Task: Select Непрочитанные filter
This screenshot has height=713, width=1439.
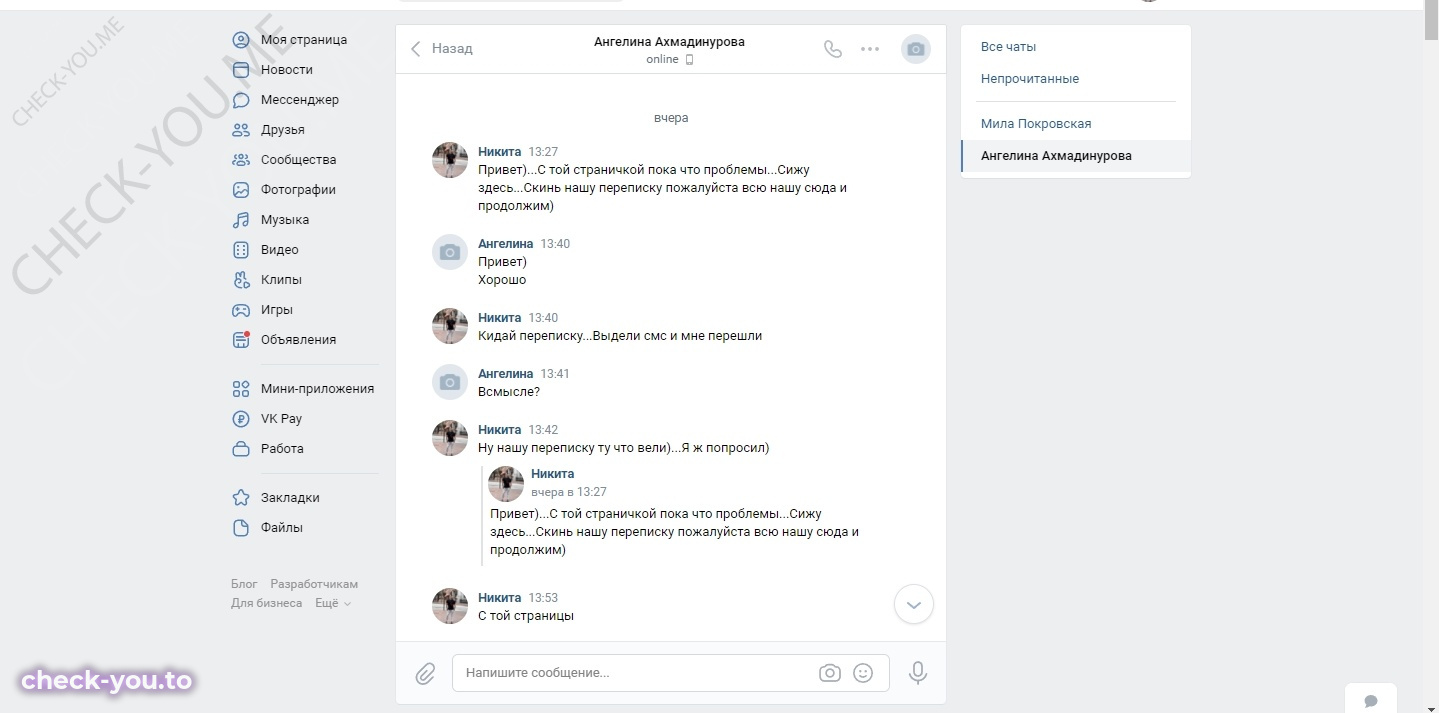Action: click(1030, 79)
